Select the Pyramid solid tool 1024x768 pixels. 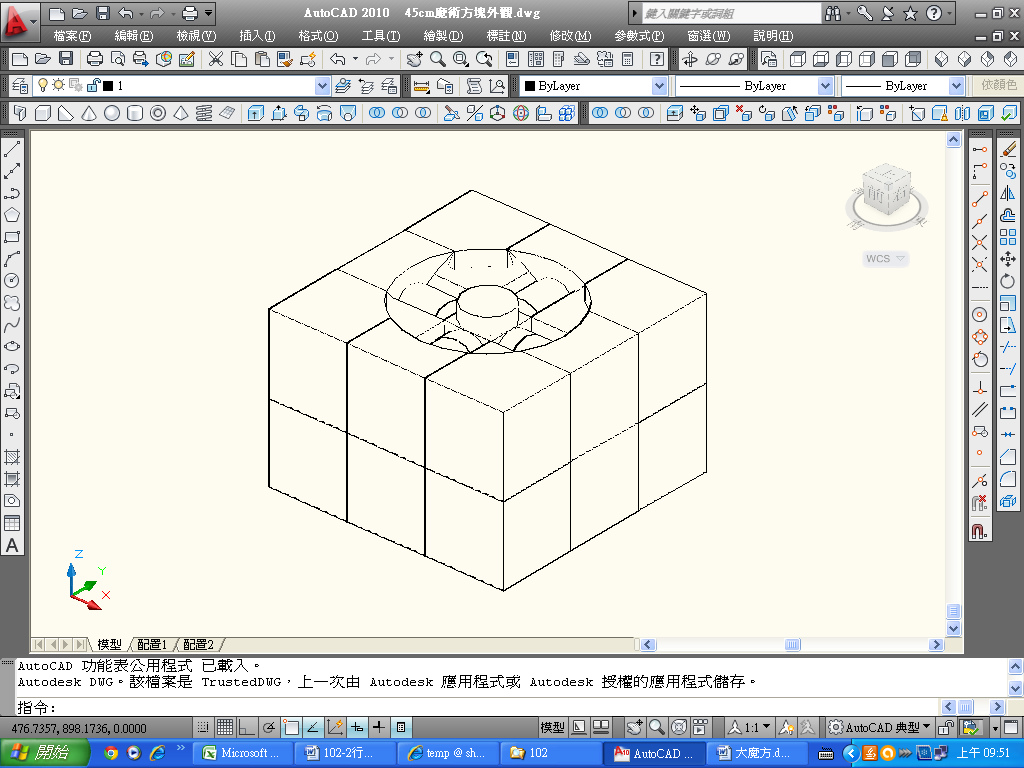181,113
